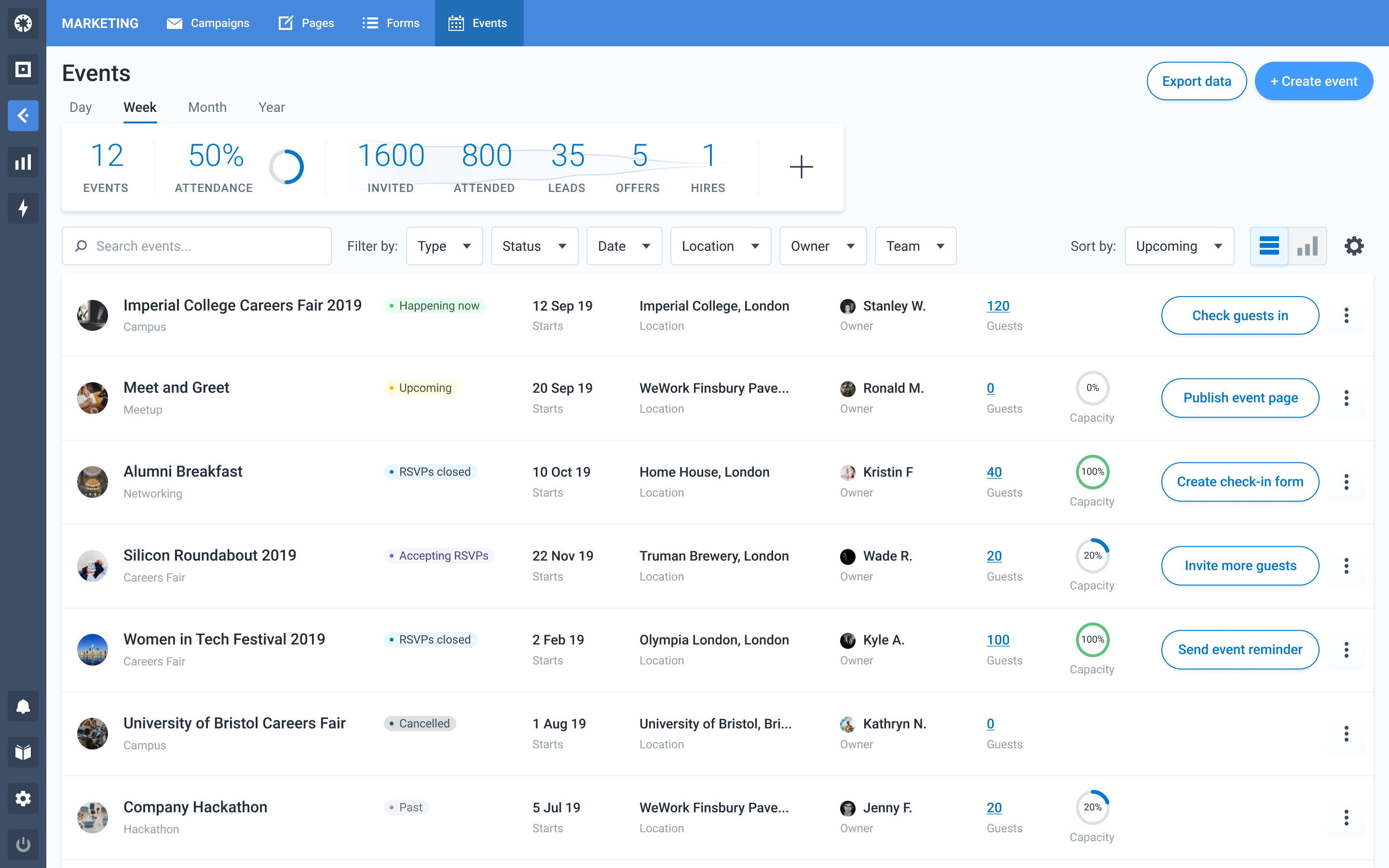
Task: Click the lightning bolt sidebar icon
Action: click(23, 208)
